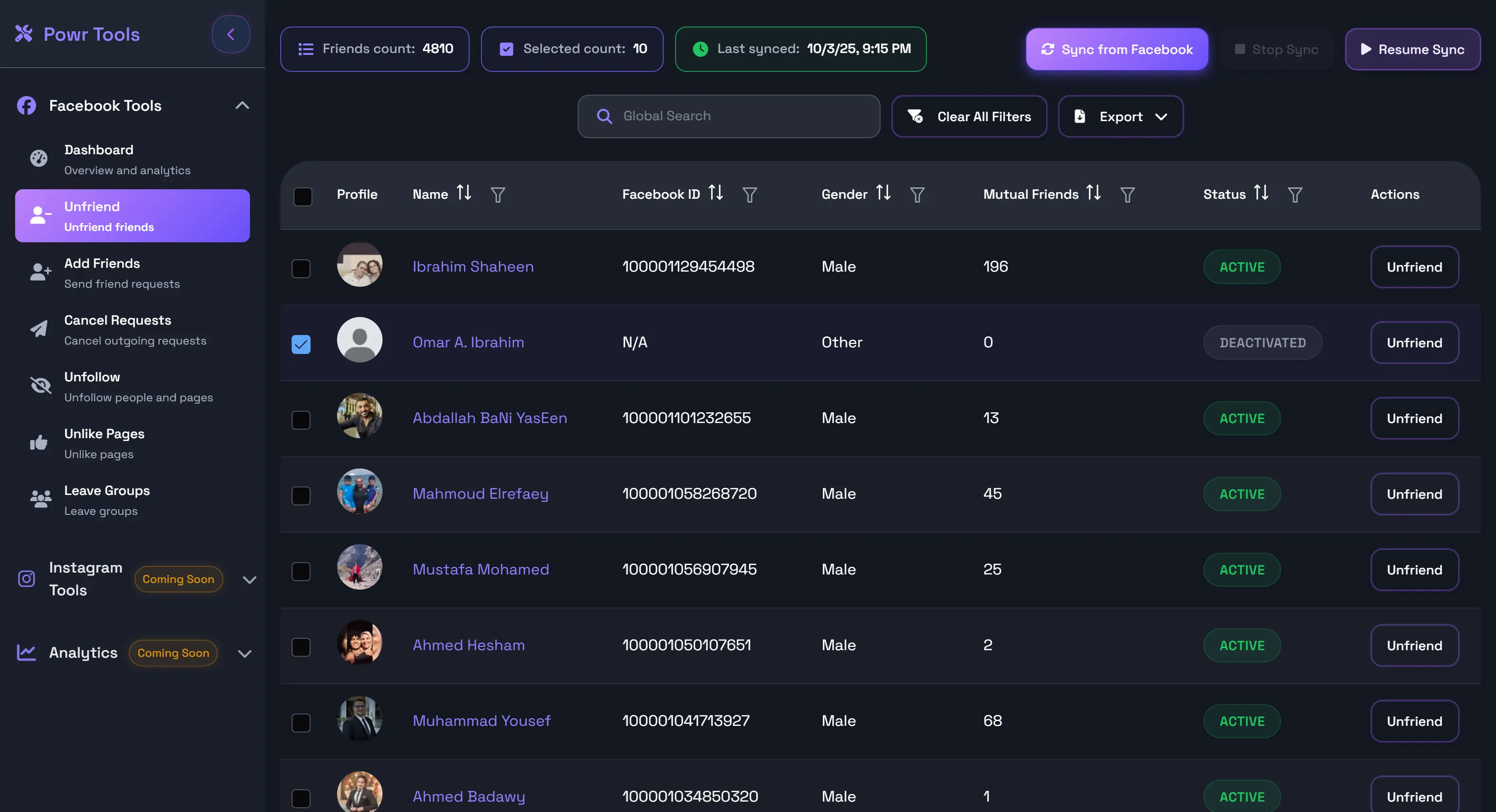Screen dimensions: 1496x812
Task: Select the Ahmed Badawy row checkbox
Action: pos(301,799)
